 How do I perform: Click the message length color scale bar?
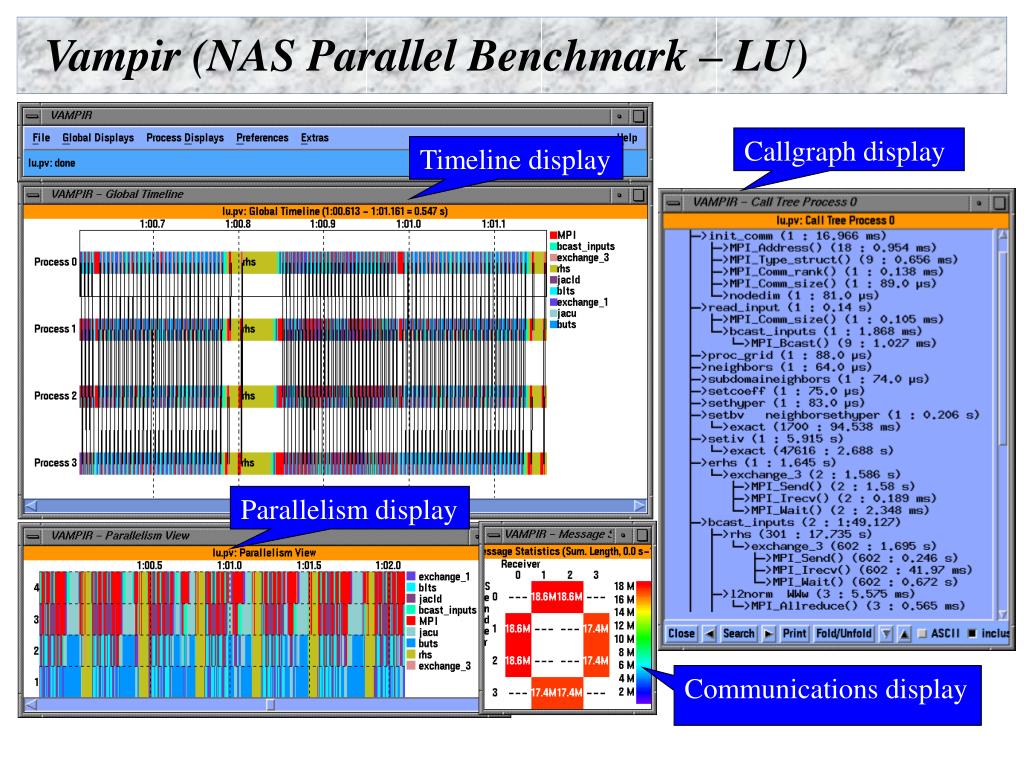(643, 643)
